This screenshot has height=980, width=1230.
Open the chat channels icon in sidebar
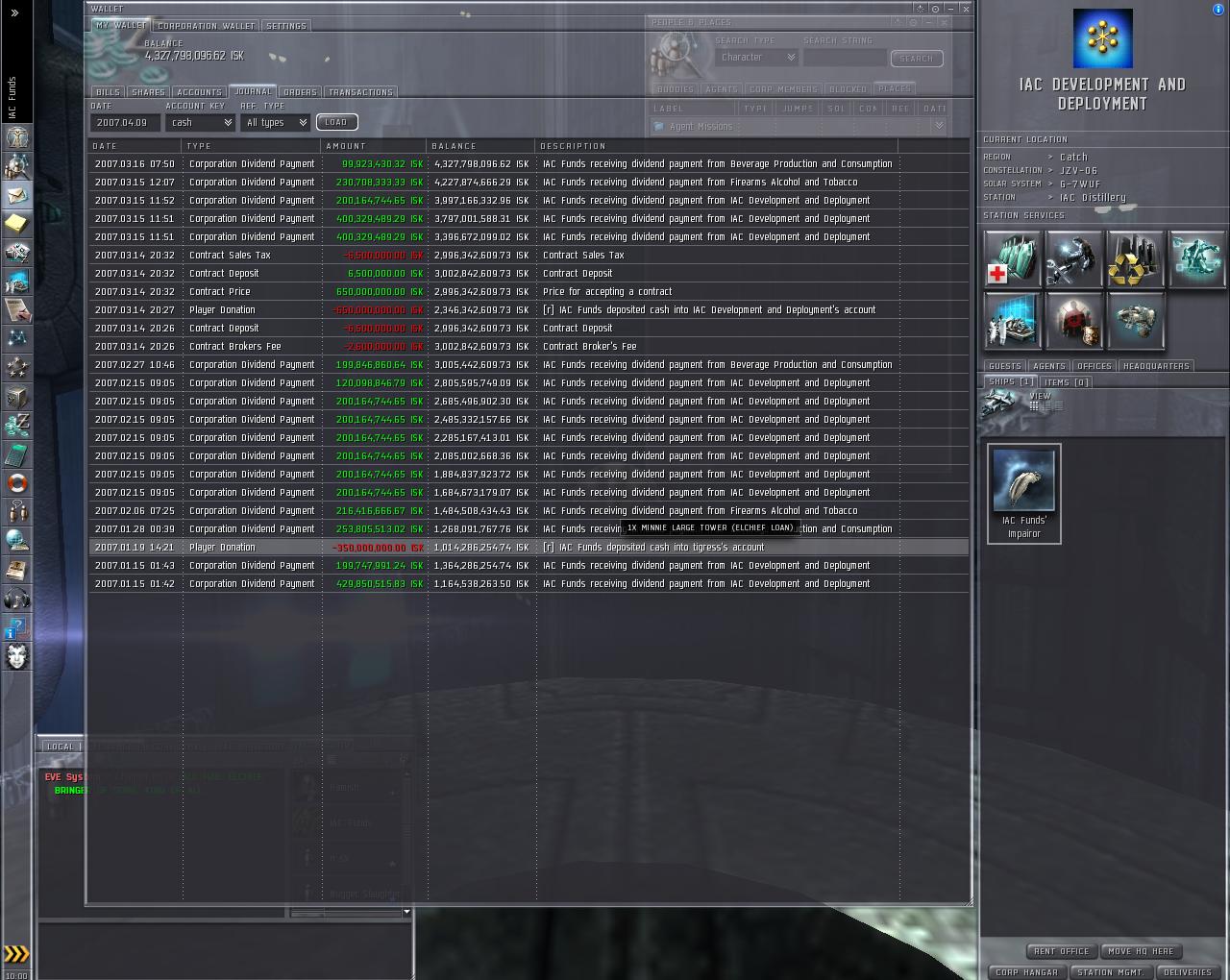coord(17,512)
